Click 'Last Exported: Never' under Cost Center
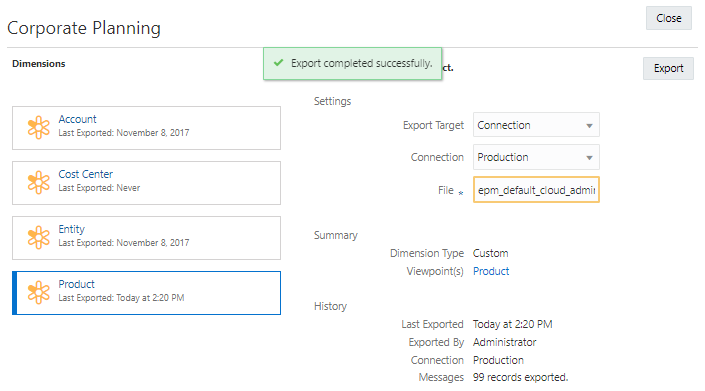The width and height of the screenshot is (705, 391). [x=99, y=188]
